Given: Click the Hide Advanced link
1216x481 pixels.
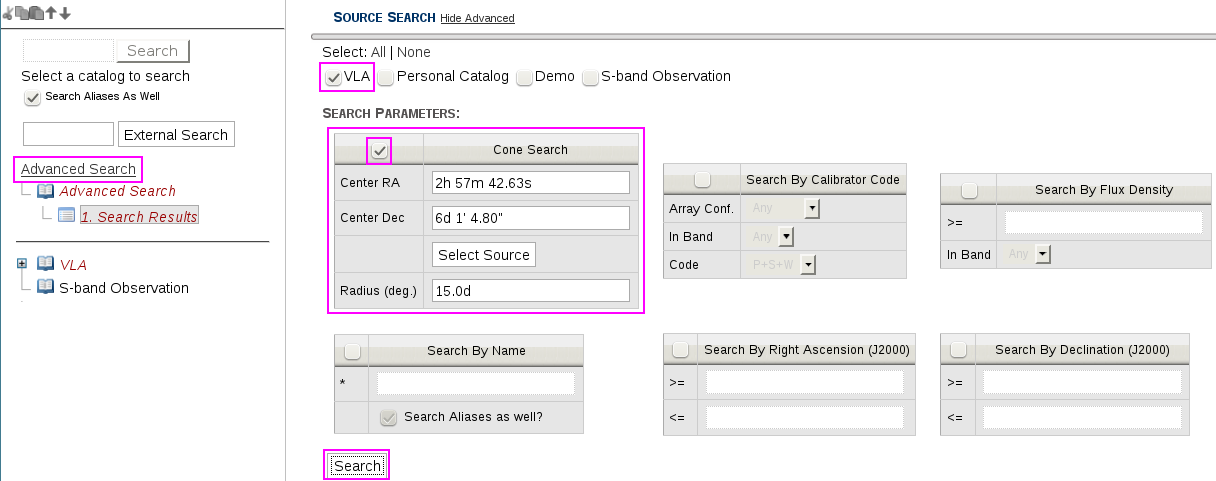Looking at the screenshot, I should point(477,18).
